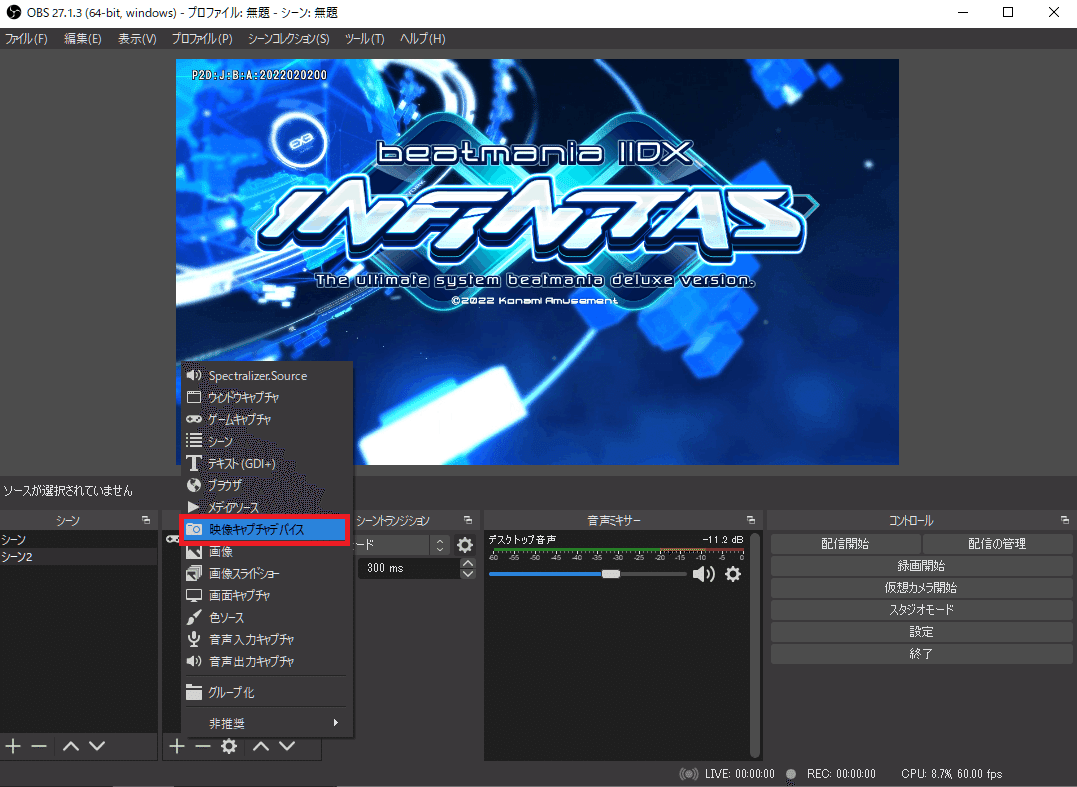The width and height of the screenshot is (1077, 787).
Task: Choose ウィンドウキャプチャ from the source menu
Action: point(267,398)
